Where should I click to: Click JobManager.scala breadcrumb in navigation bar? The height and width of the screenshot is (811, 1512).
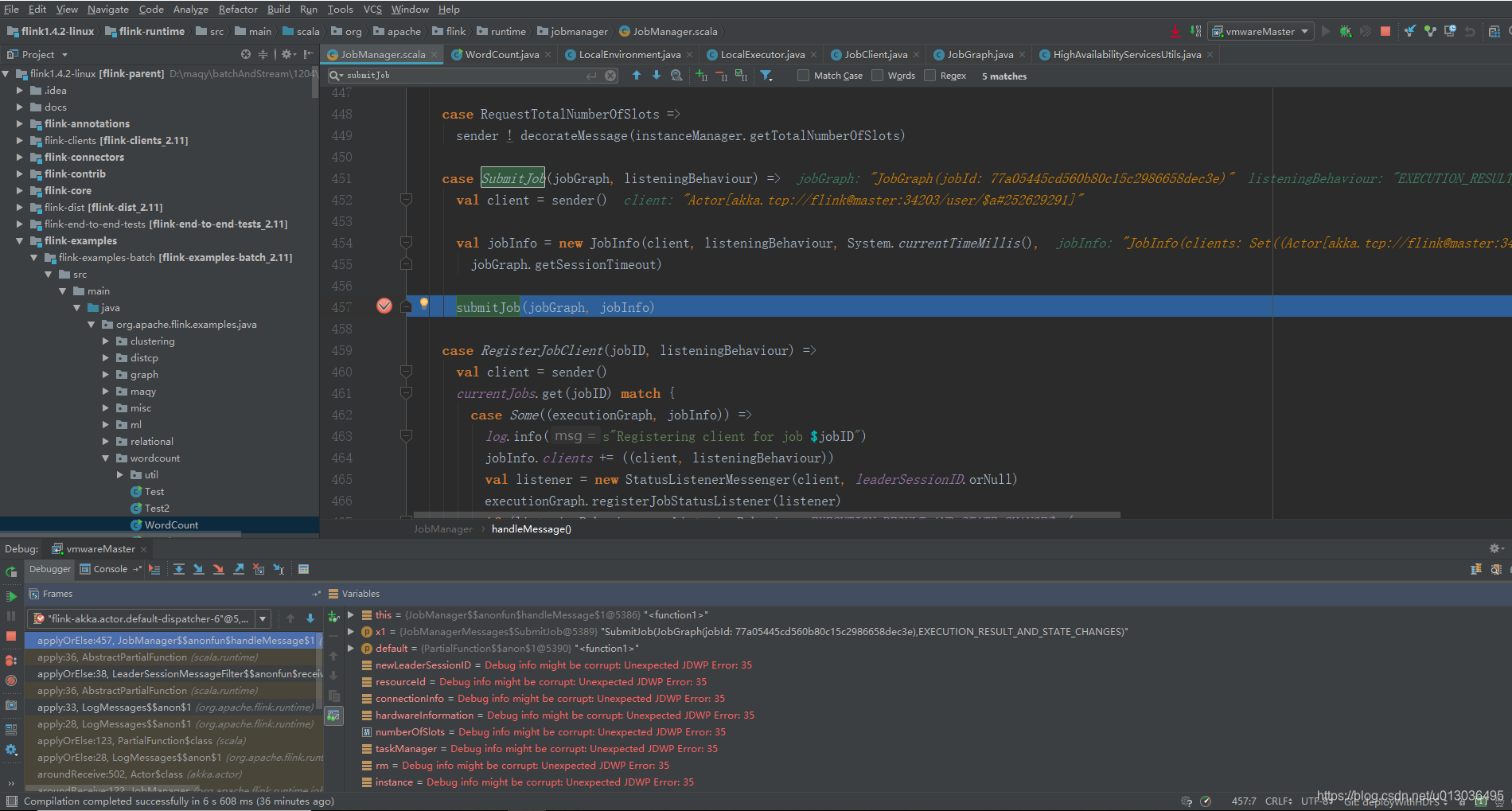[668, 31]
